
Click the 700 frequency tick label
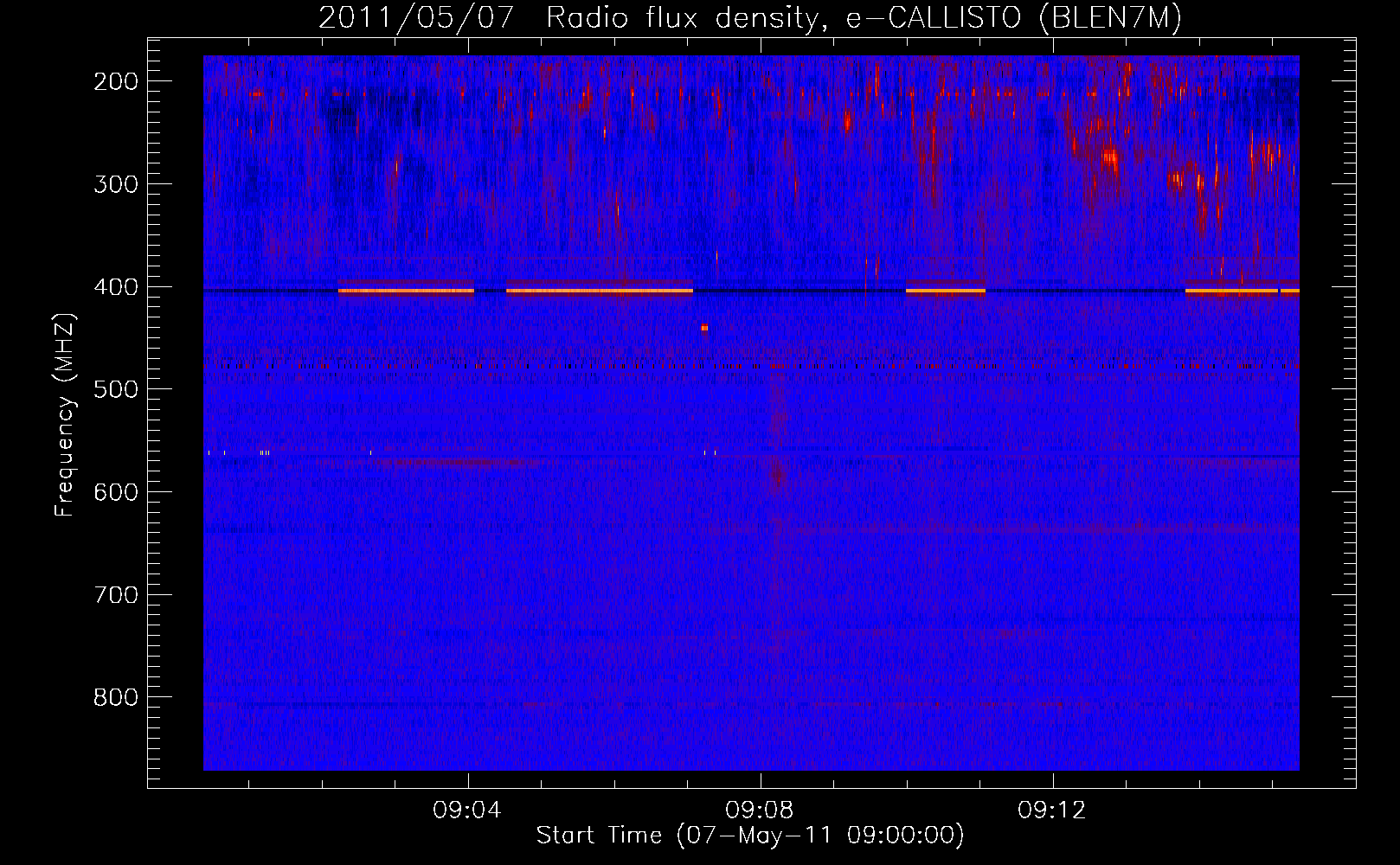click(116, 595)
